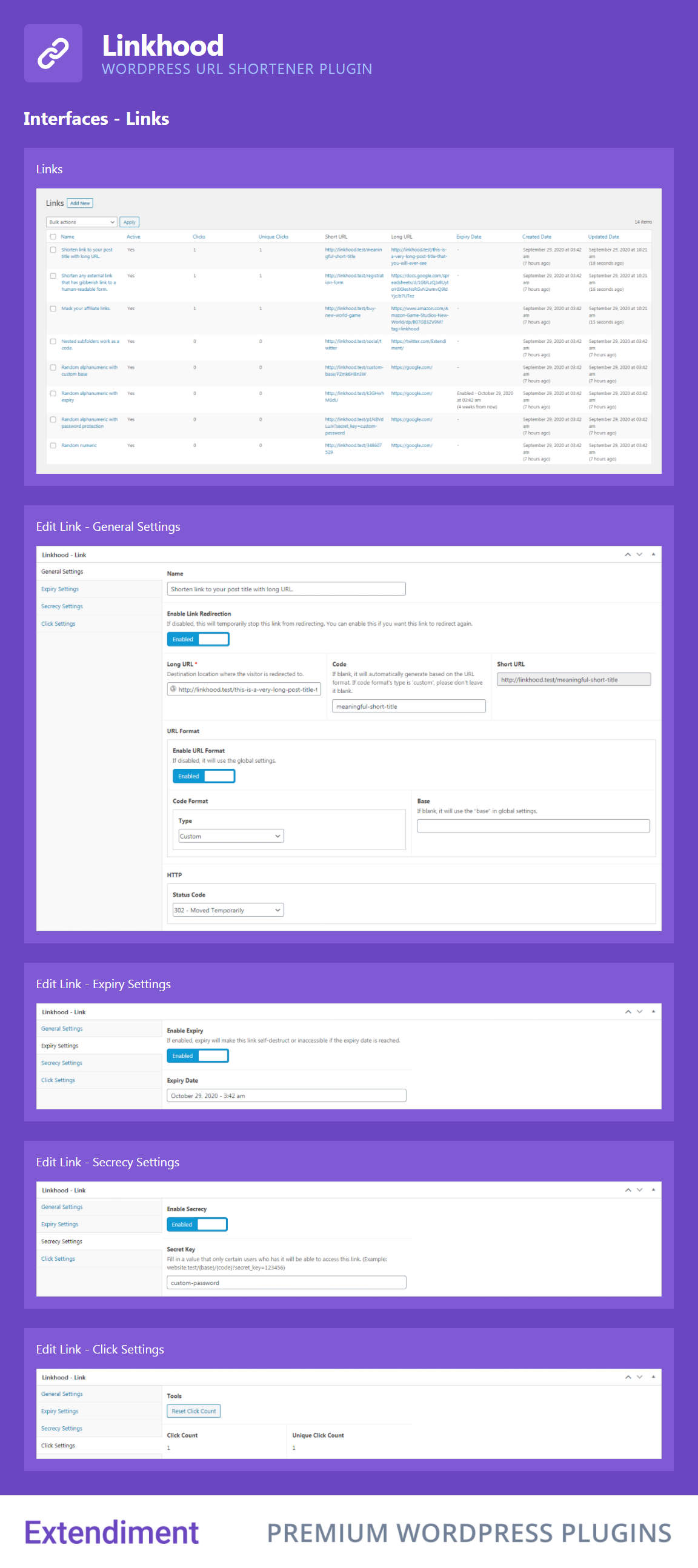Image resolution: width=698 pixels, height=1568 pixels.
Task: Open the HTTP Status Code dropdown
Action: point(228,910)
